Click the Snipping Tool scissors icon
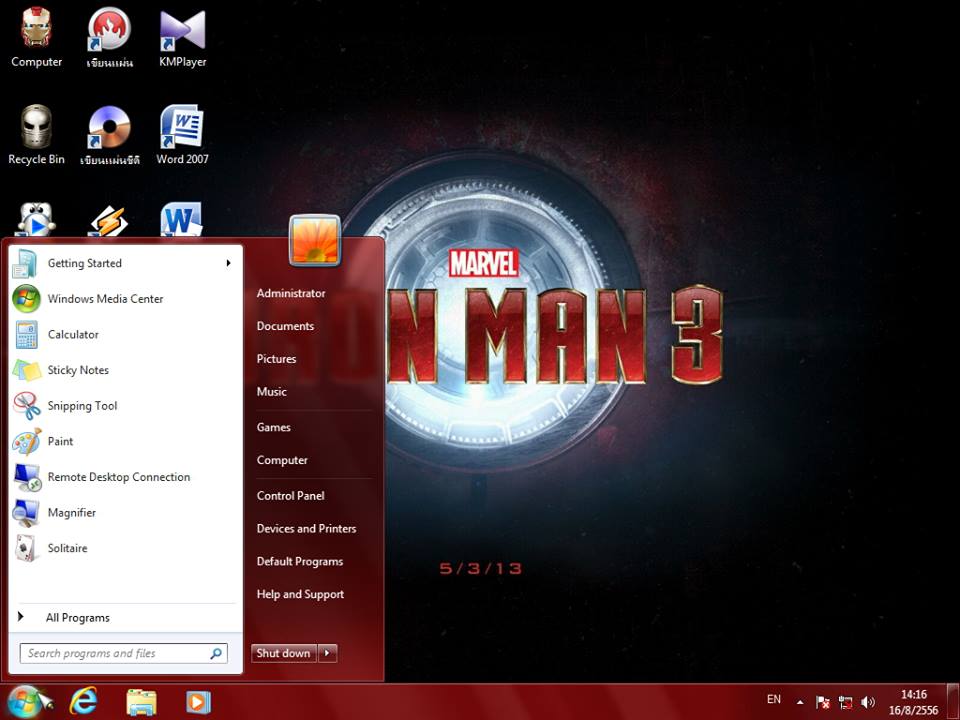The height and width of the screenshot is (720, 960). click(26, 405)
